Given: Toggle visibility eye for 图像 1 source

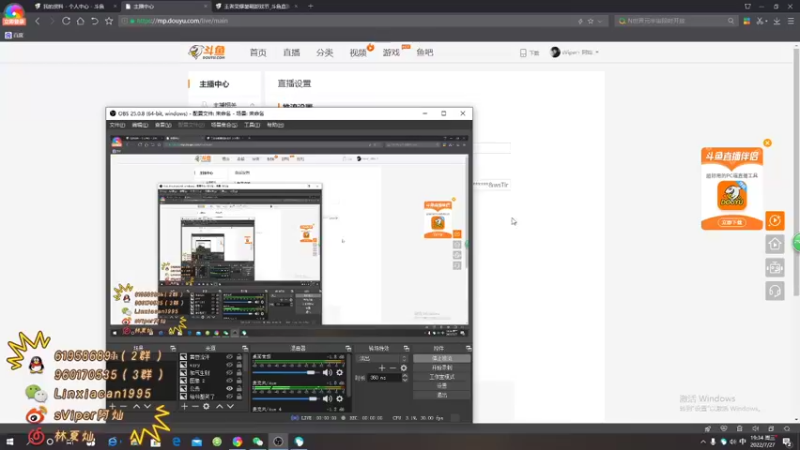Looking at the screenshot, I should click(x=229, y=381).
